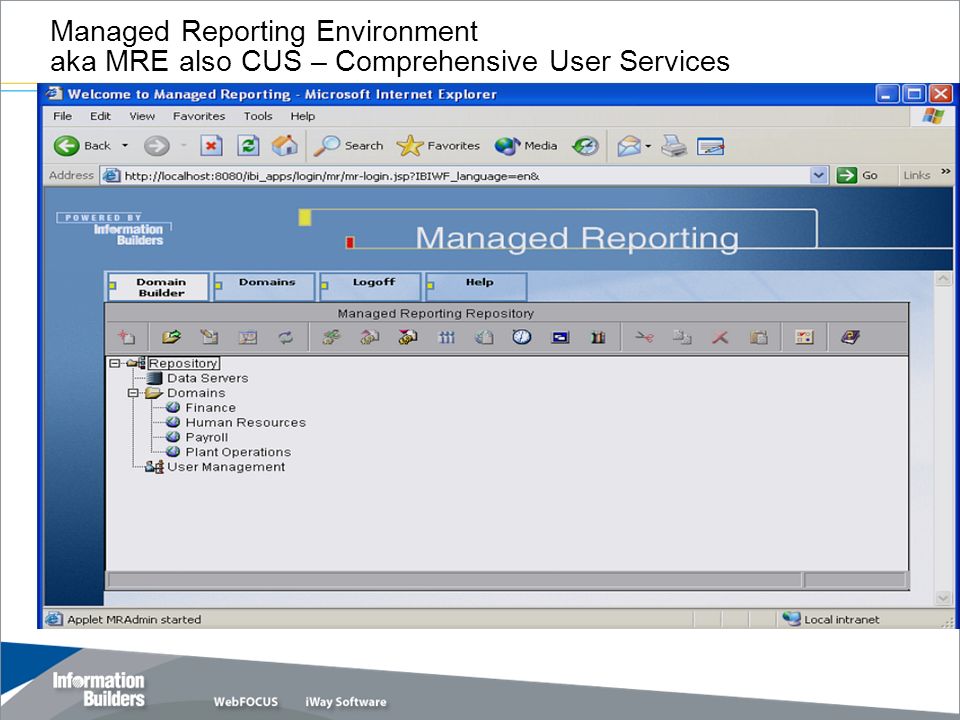Click the browser Forward arrow button

[157, 146]
